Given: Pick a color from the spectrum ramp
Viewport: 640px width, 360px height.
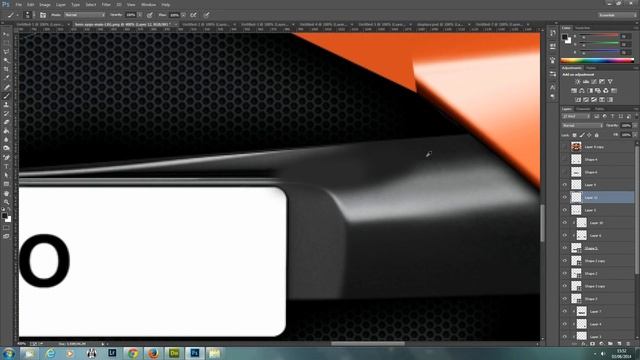Looking at the screenshot, I should [598, 60].
